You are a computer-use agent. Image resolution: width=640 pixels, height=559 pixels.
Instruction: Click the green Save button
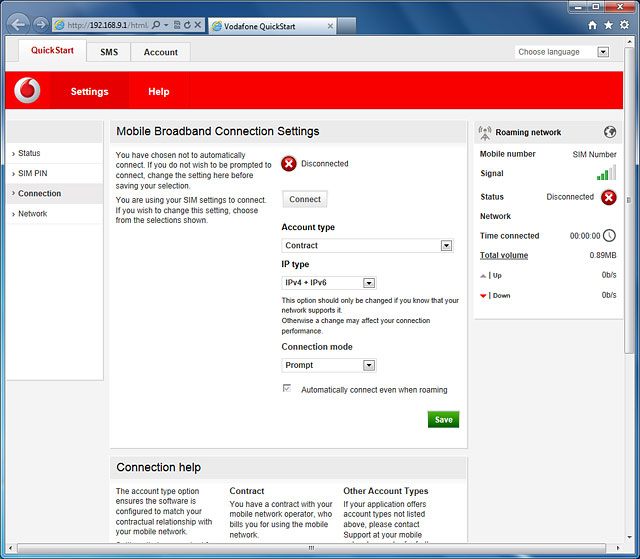[443, 420]
